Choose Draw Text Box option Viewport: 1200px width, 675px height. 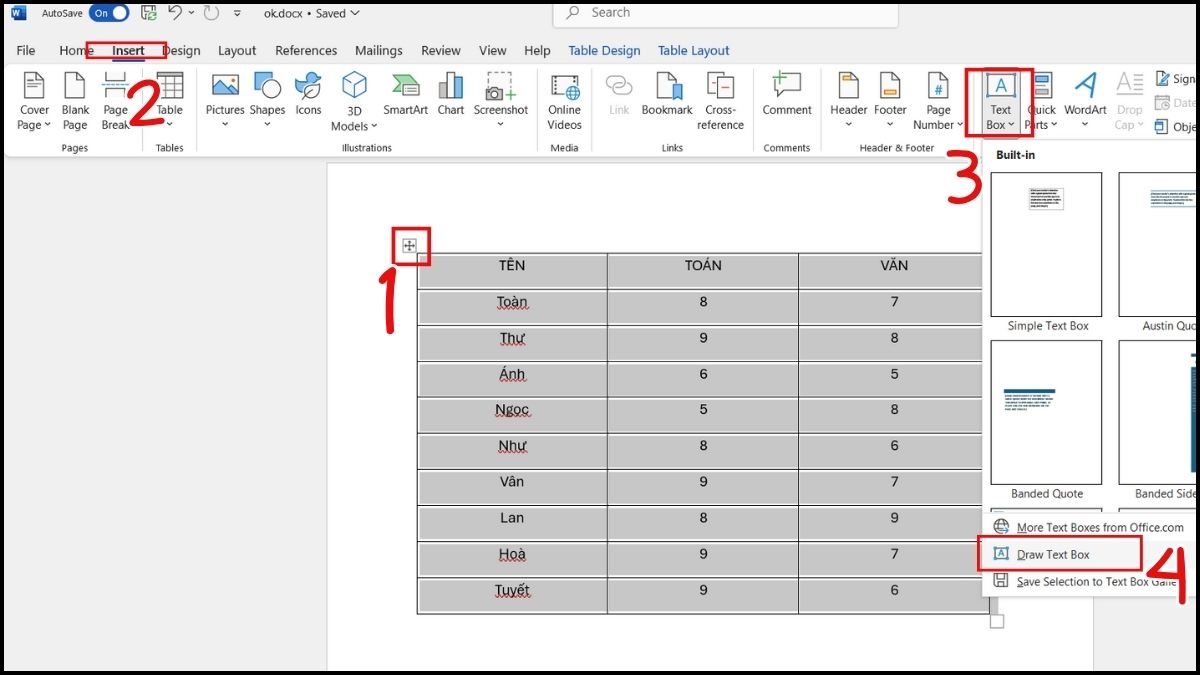1053,554
